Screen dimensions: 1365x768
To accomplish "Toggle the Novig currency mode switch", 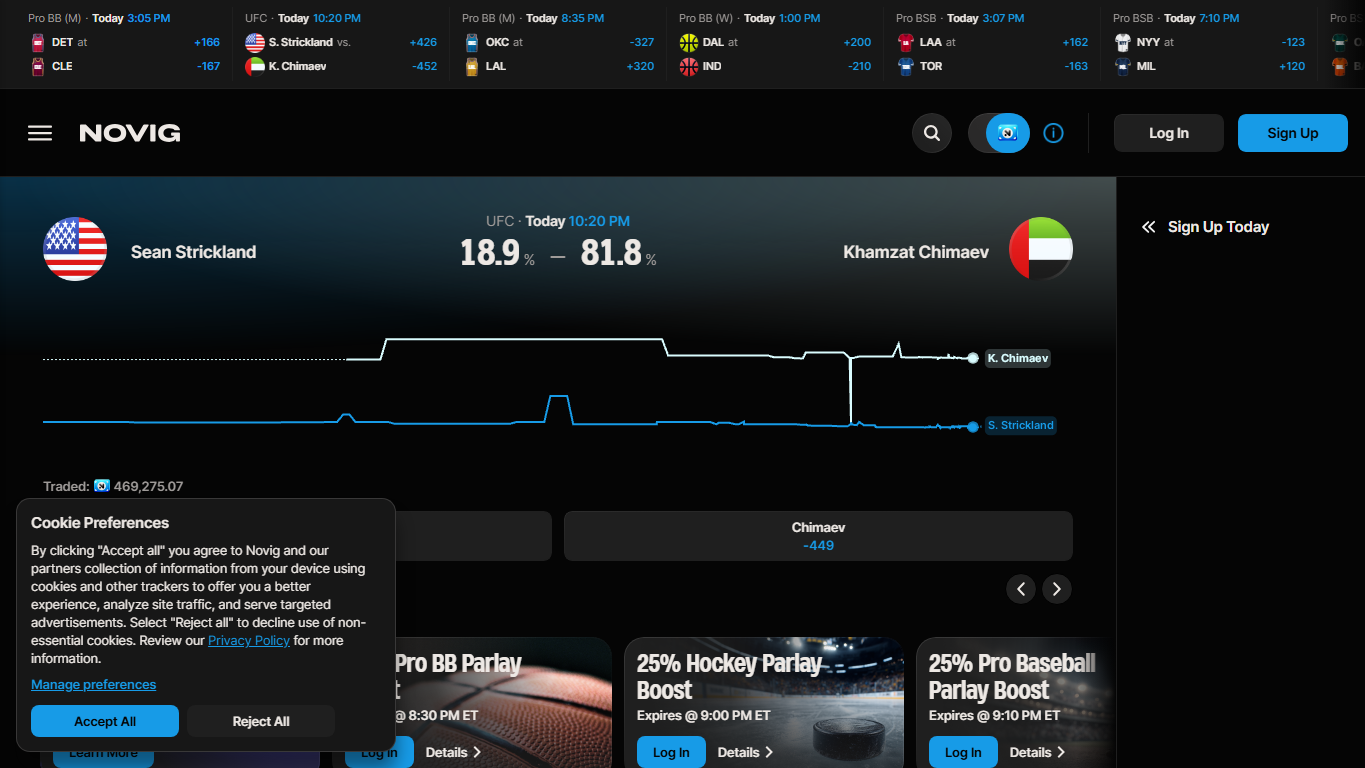I will click(999, 133).
